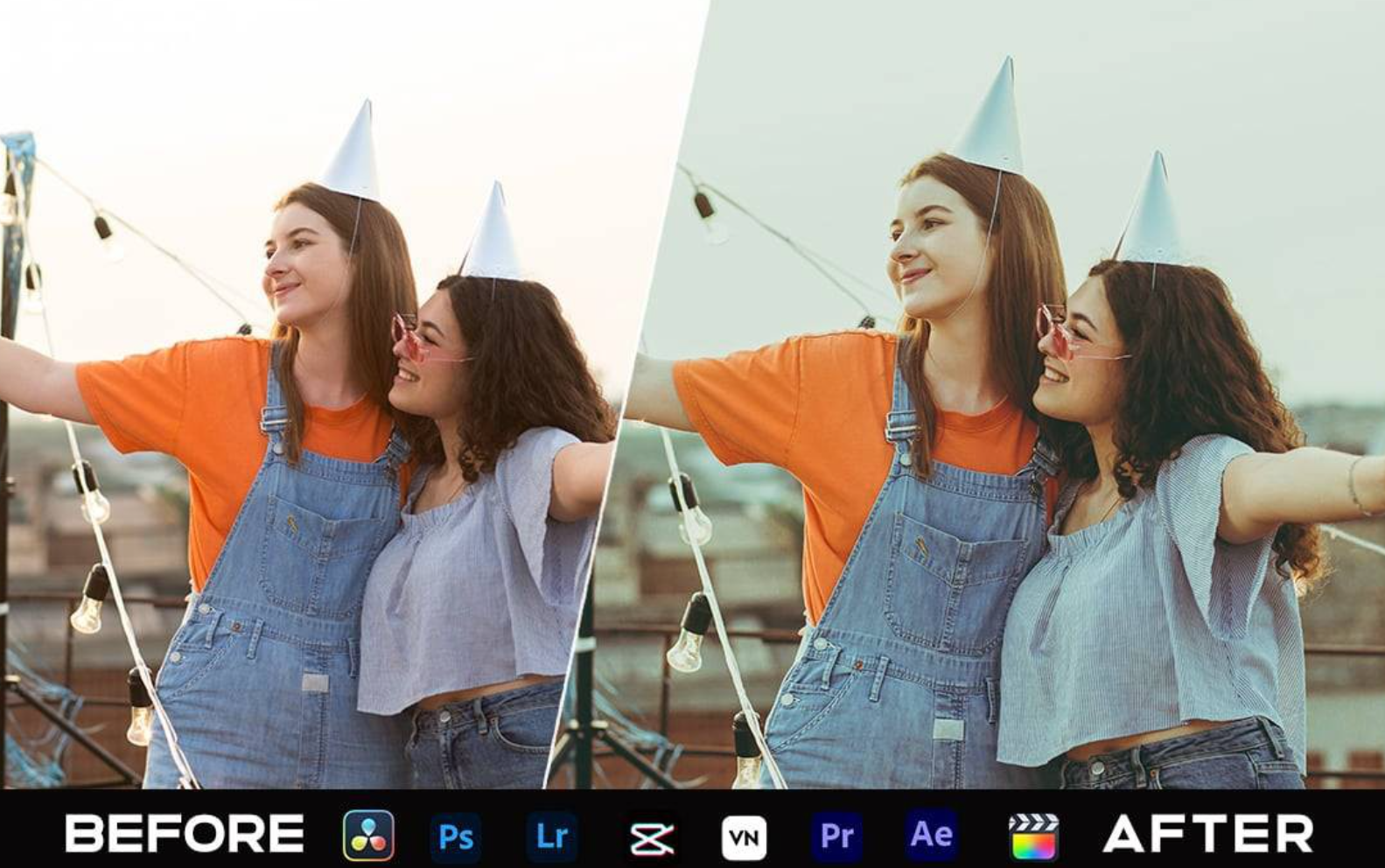
Task: Click the CapCut icon
Action: point(651,839)
